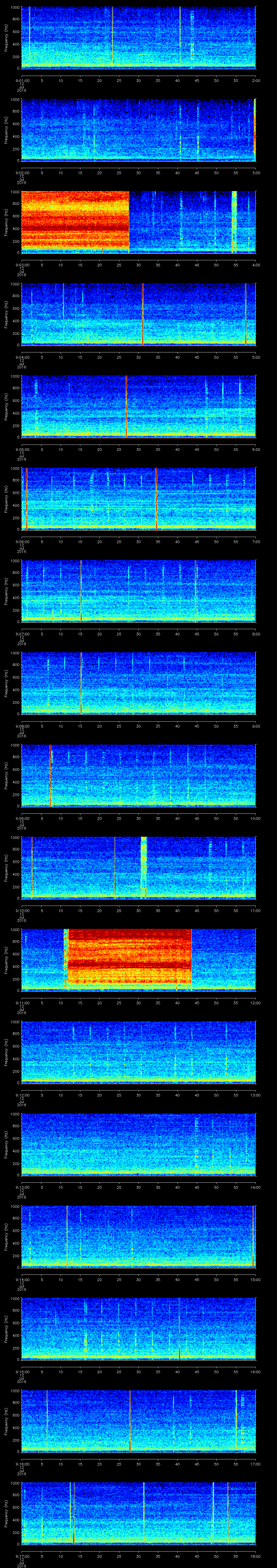Click the Frequency (Hz) axis label of the 9:11:00 panel

pos(6,960)
